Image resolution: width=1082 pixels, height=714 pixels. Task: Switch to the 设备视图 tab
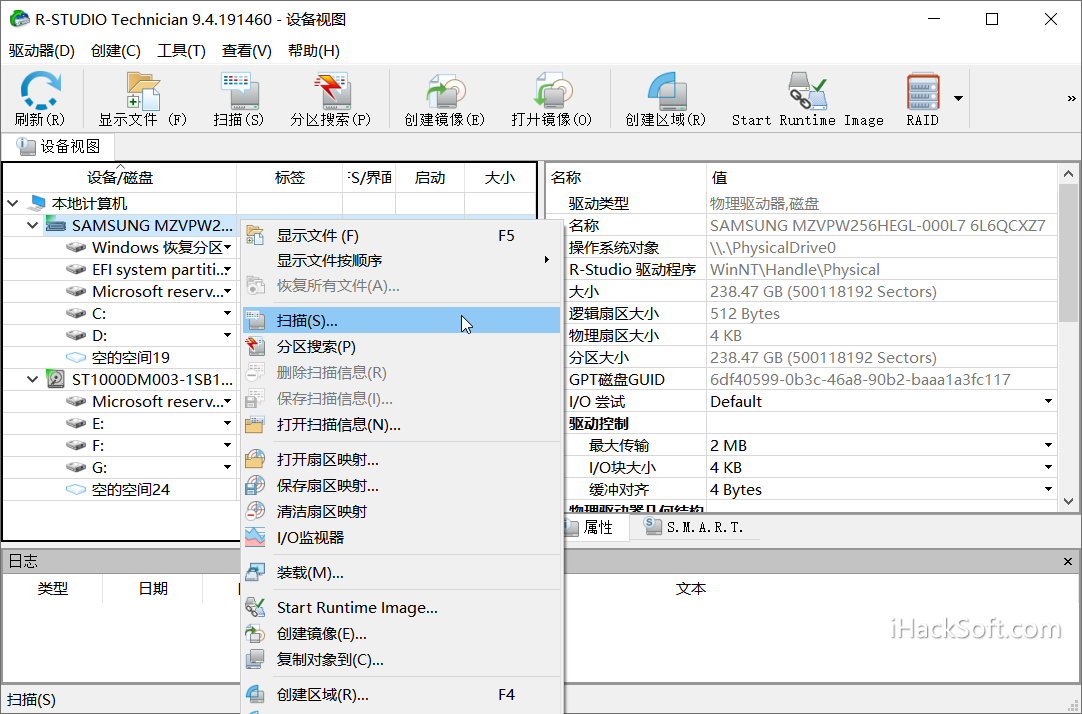(59, 146)
